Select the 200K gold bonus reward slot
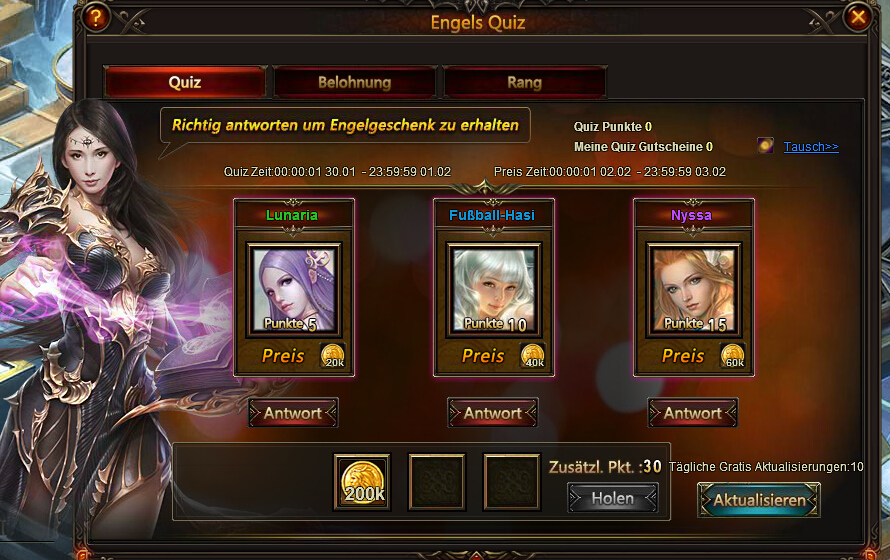This screenshot has height=560, width=890. pos(362,482)
